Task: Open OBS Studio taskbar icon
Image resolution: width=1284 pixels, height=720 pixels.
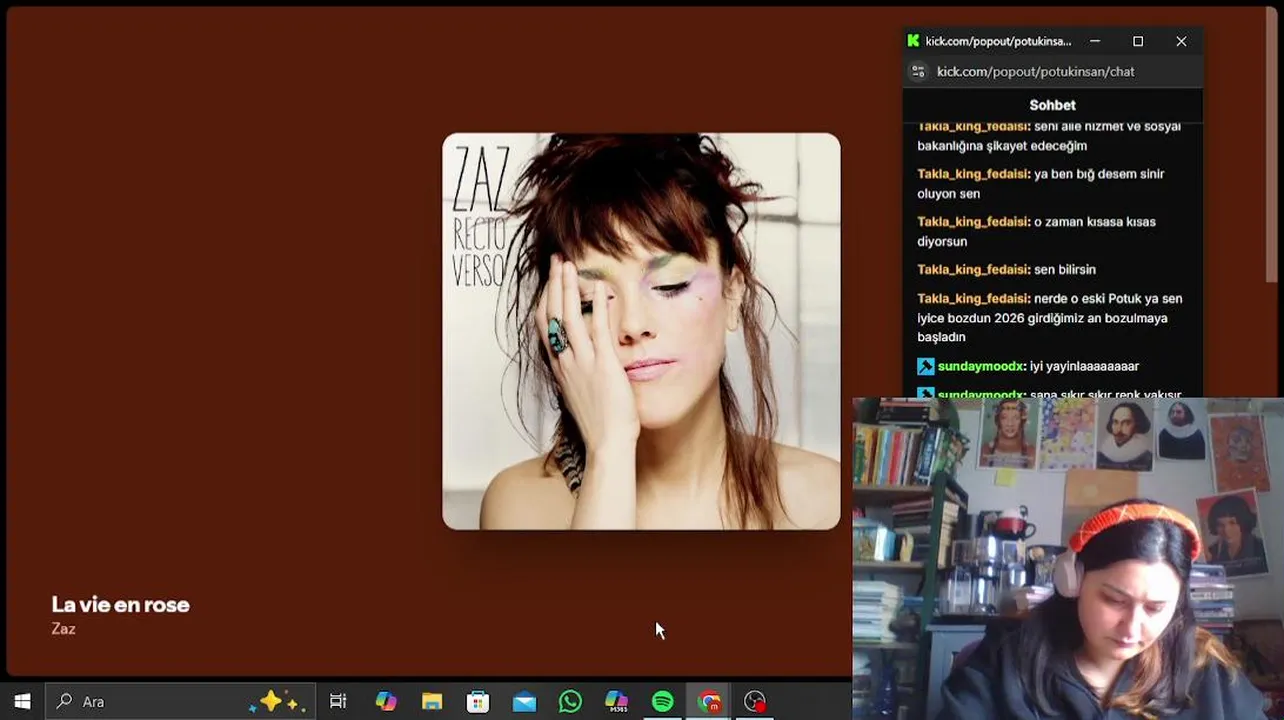Action: (x=755, y=701)
